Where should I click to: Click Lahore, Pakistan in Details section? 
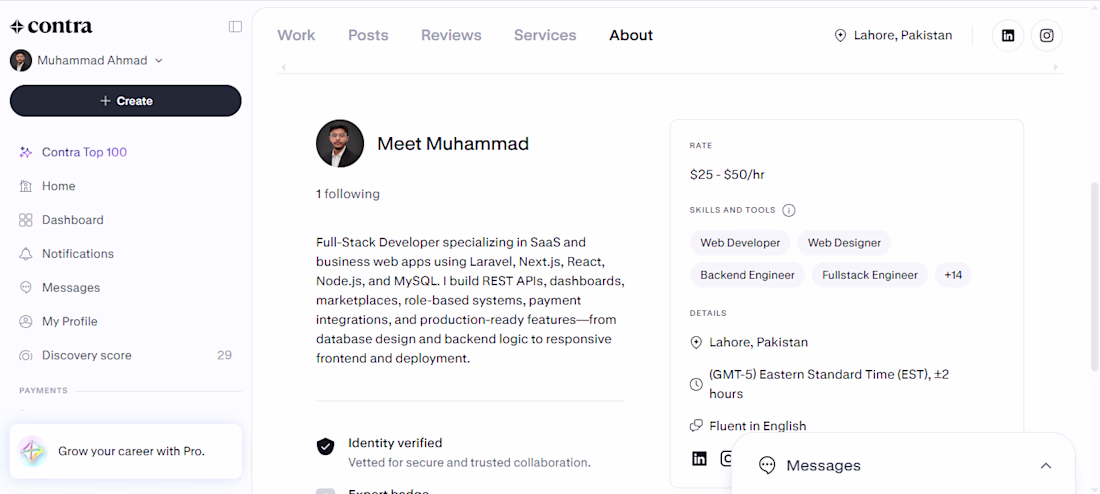[x=758, y=342]
